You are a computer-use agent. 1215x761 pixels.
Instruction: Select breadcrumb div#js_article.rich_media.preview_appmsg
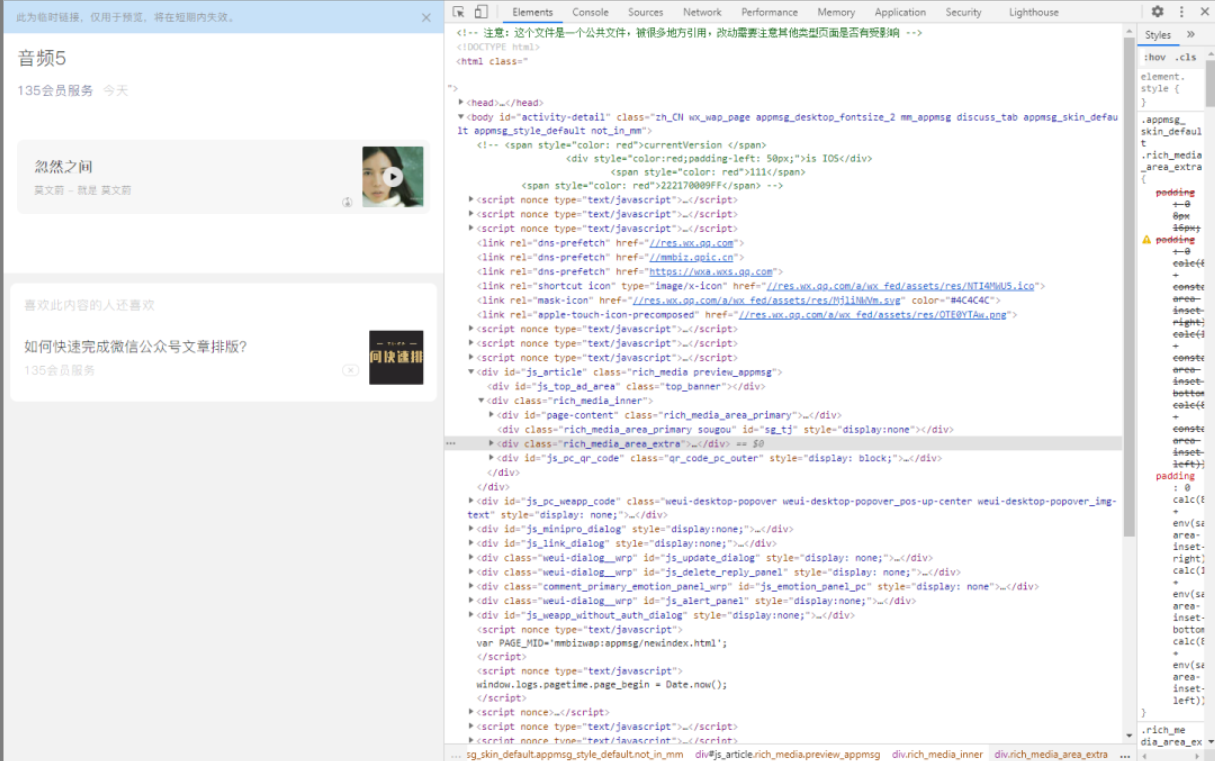pos(787,754)
